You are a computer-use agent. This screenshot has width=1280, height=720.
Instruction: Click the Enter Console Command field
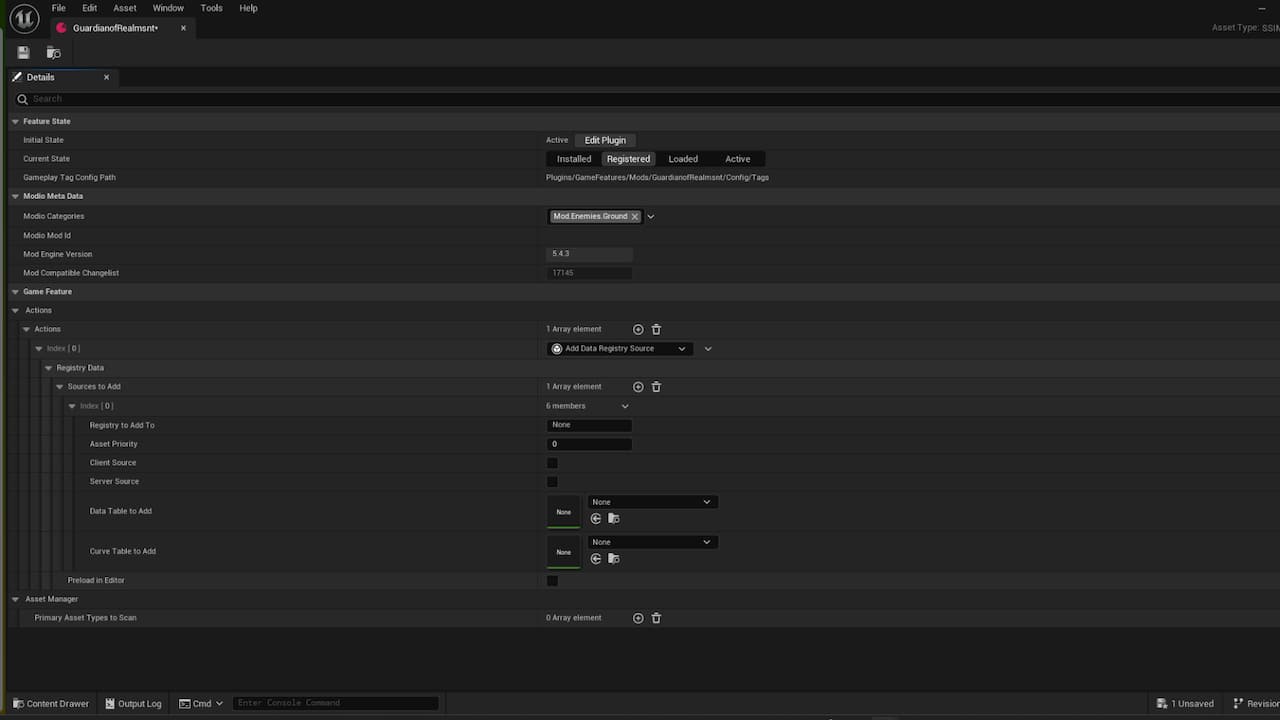[x=335, y=703]
